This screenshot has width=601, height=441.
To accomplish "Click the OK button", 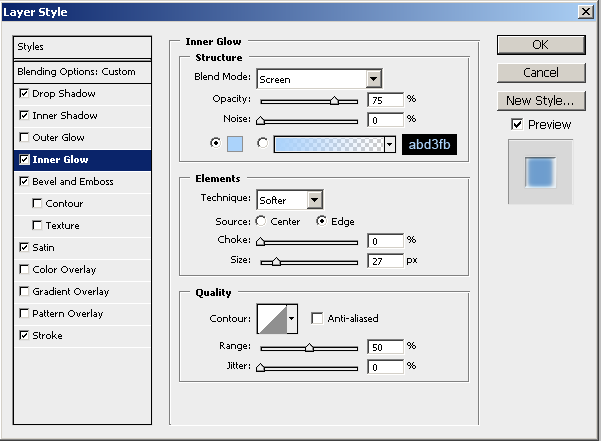I will pos(540,45).
